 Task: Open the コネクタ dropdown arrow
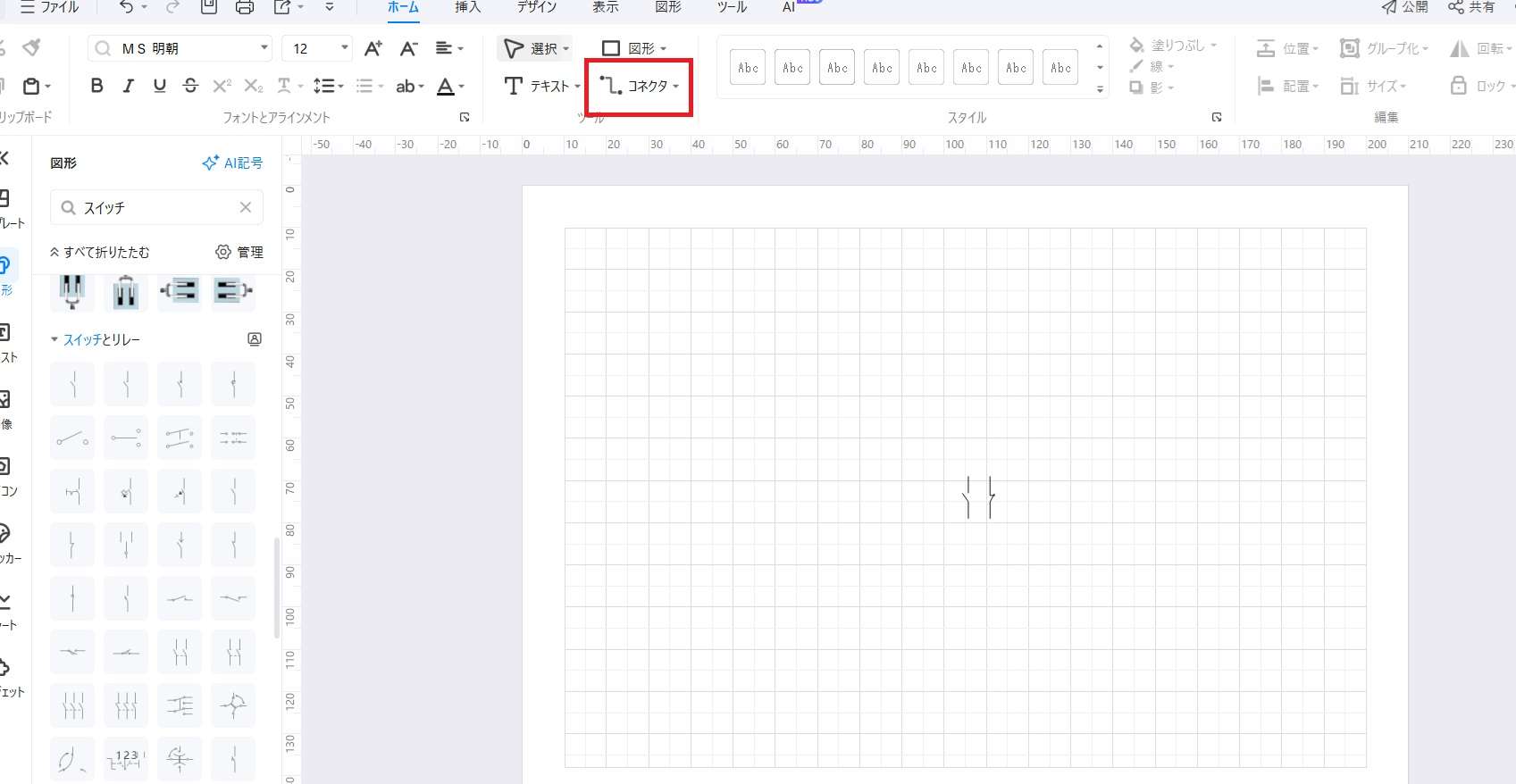[x=676, y=87]
